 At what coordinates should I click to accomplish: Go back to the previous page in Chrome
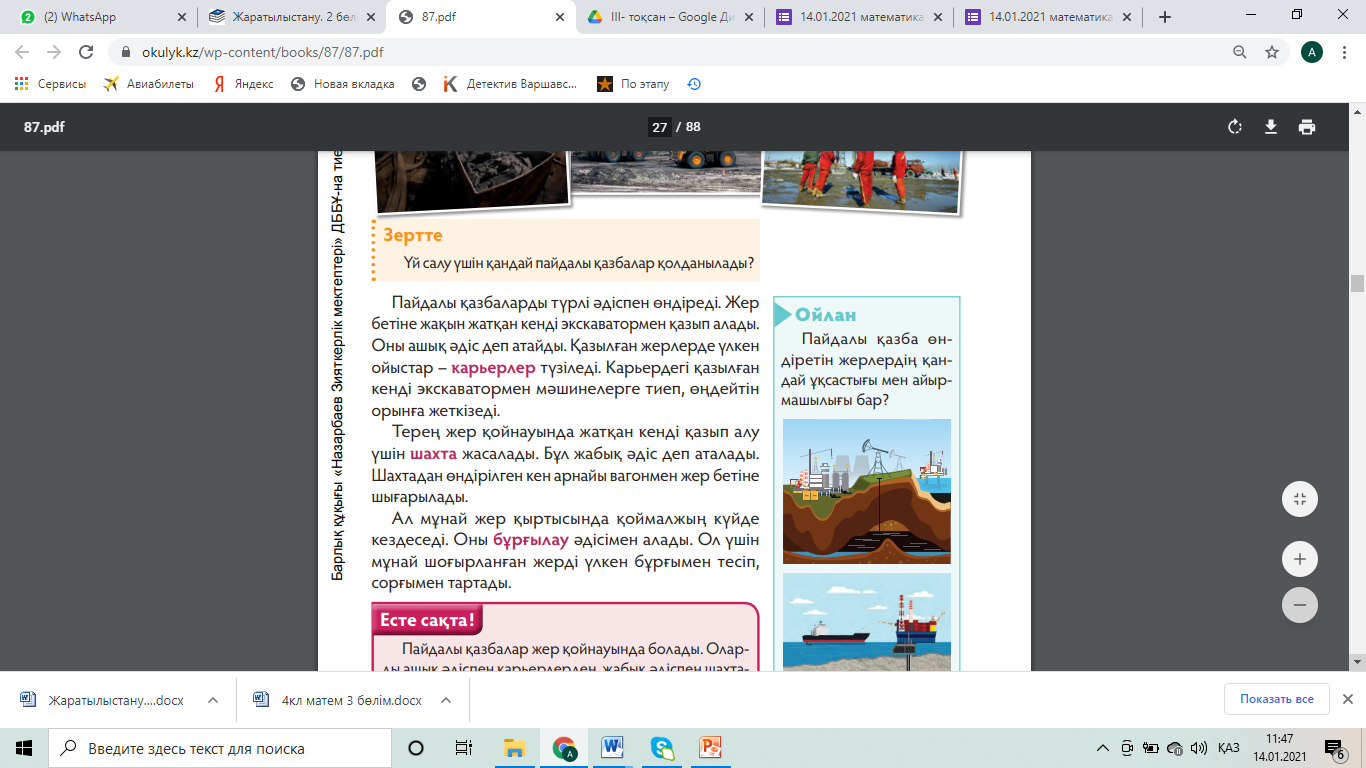tap(22, 52)
